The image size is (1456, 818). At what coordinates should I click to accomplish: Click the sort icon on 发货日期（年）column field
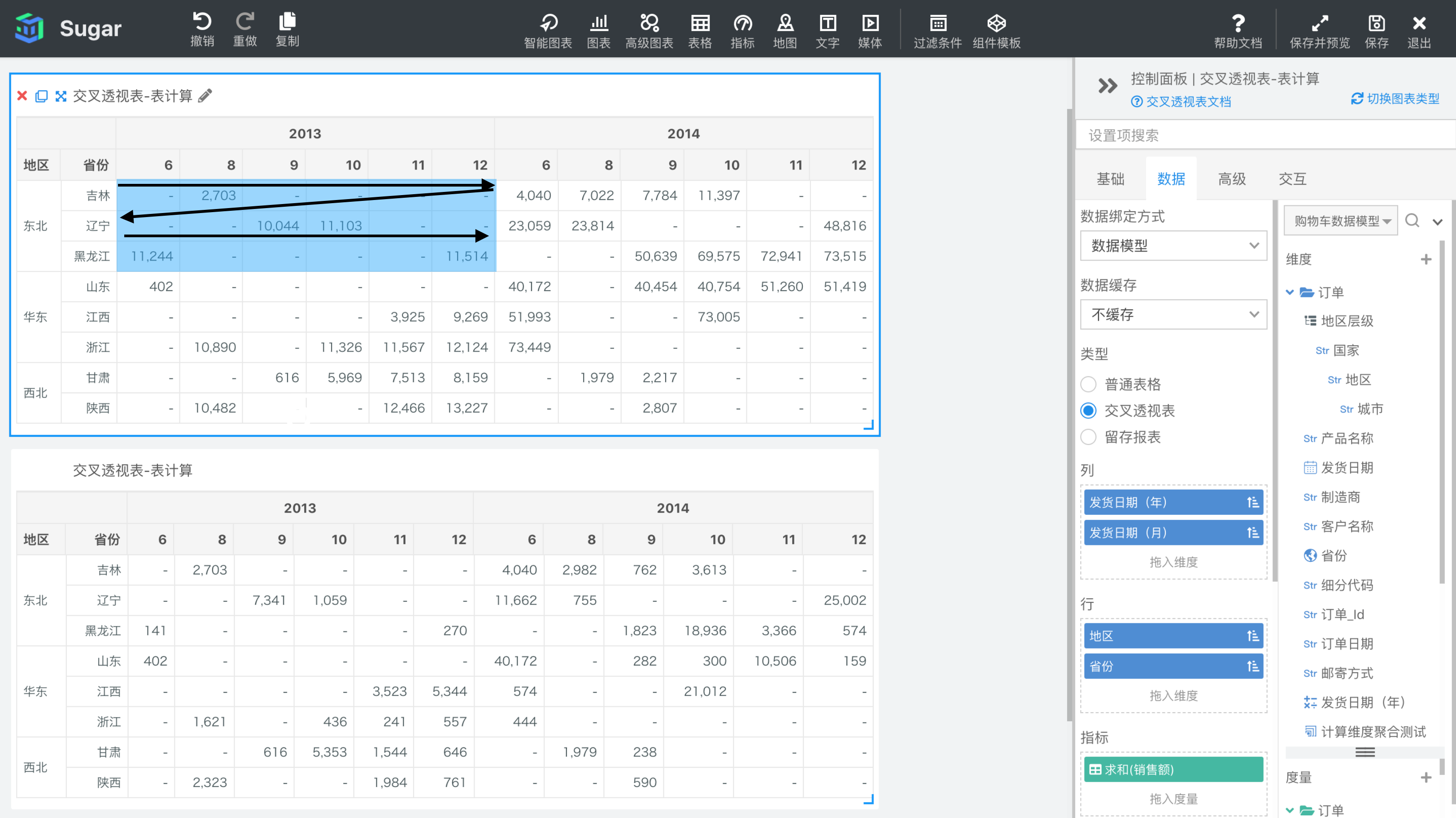(1252, 502)
